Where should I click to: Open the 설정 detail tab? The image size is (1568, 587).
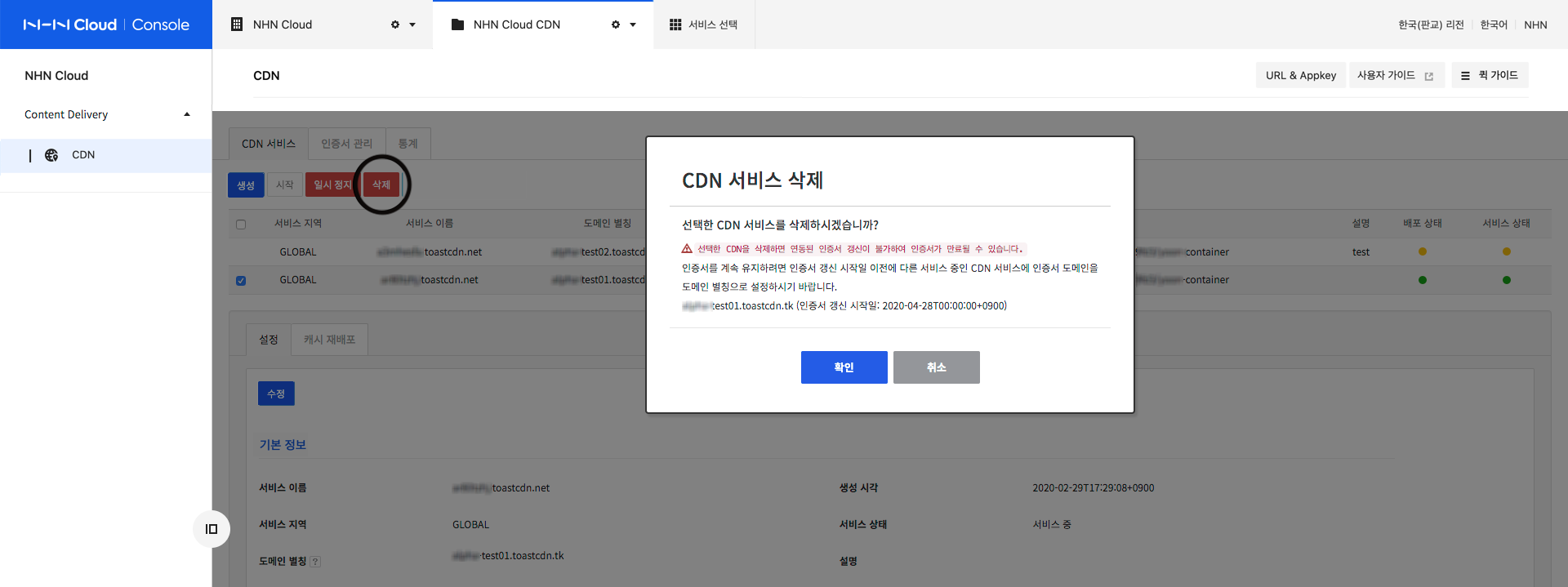[x=269, y=340]
